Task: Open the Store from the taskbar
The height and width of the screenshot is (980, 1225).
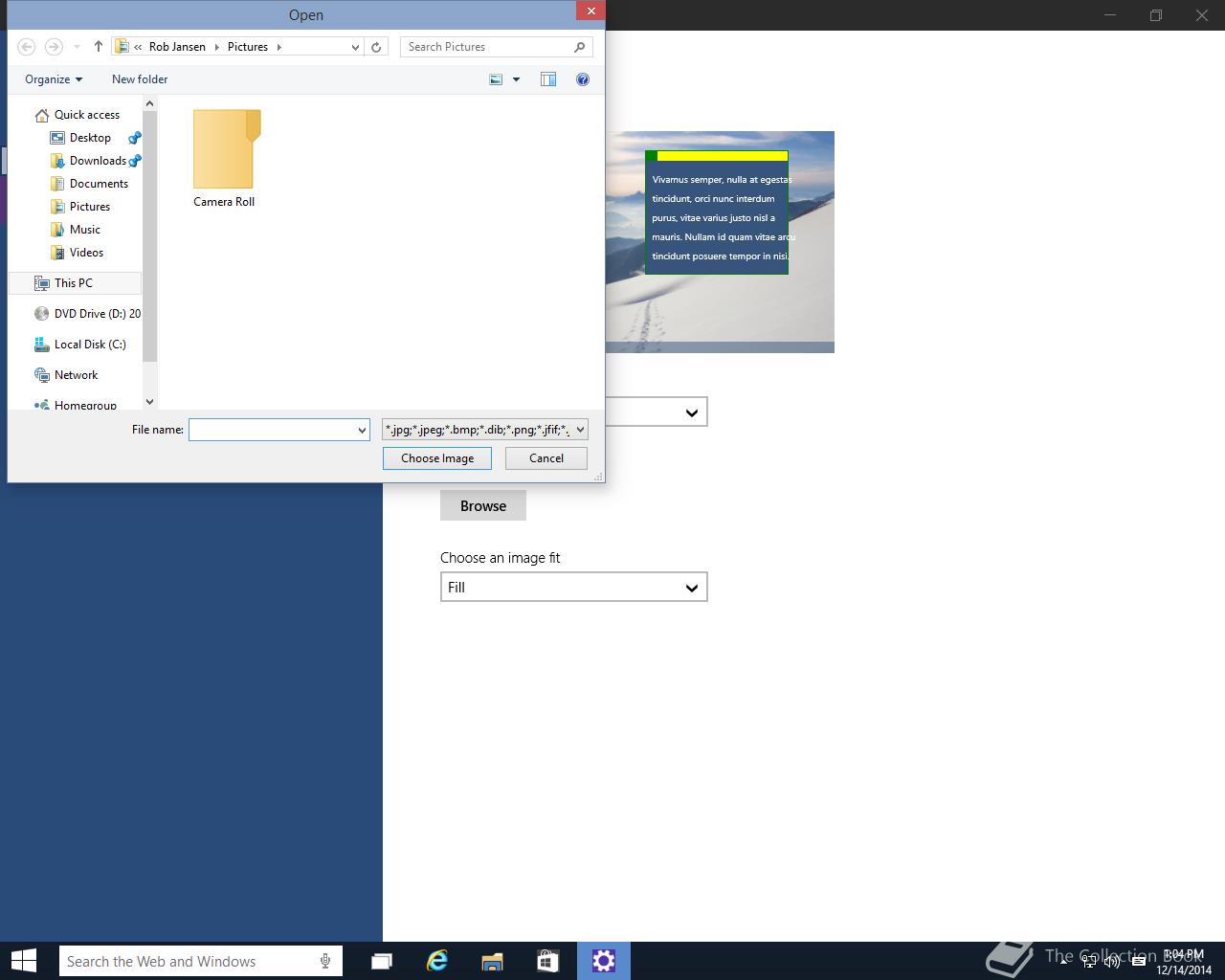Action: [547, 961]
